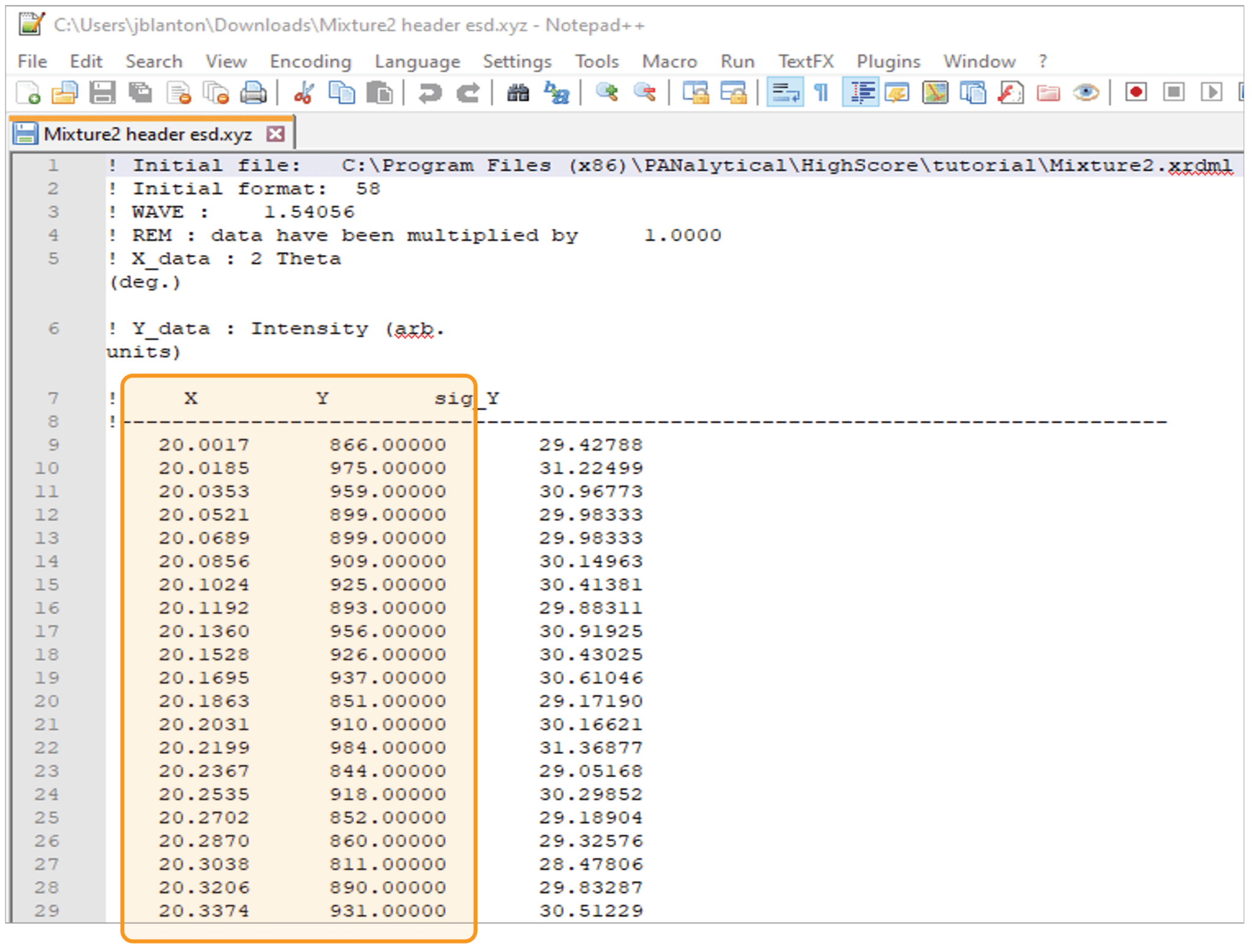Toggle show all characters

coord(820,93)
